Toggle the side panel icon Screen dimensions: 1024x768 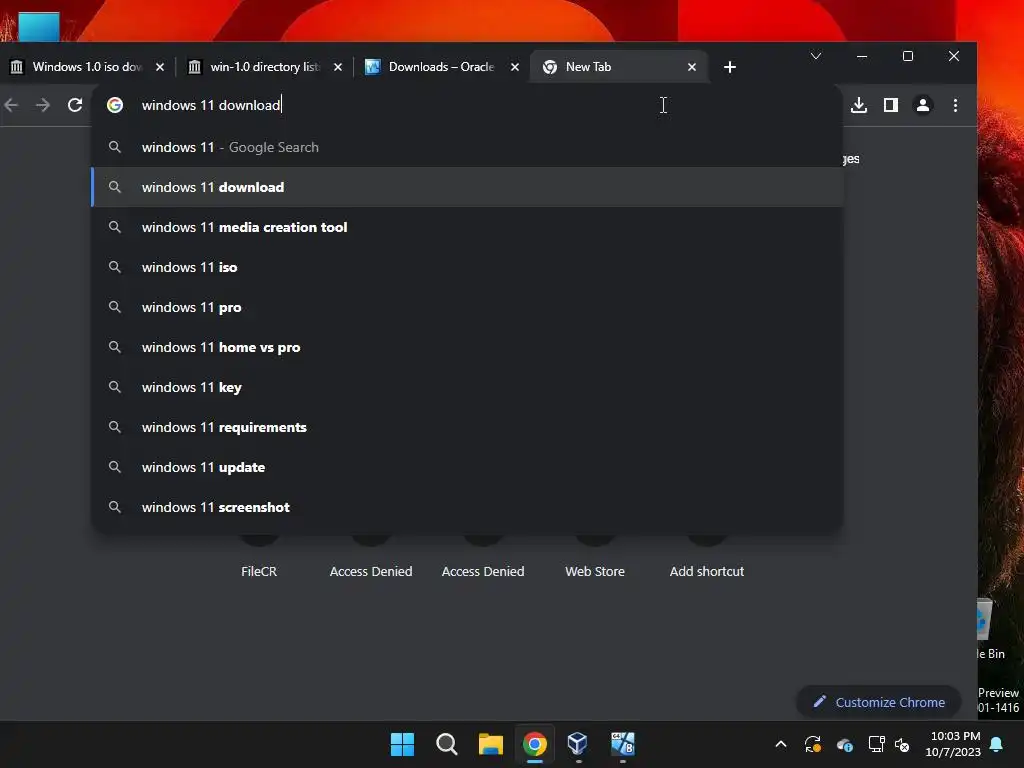tap(891, 105)
